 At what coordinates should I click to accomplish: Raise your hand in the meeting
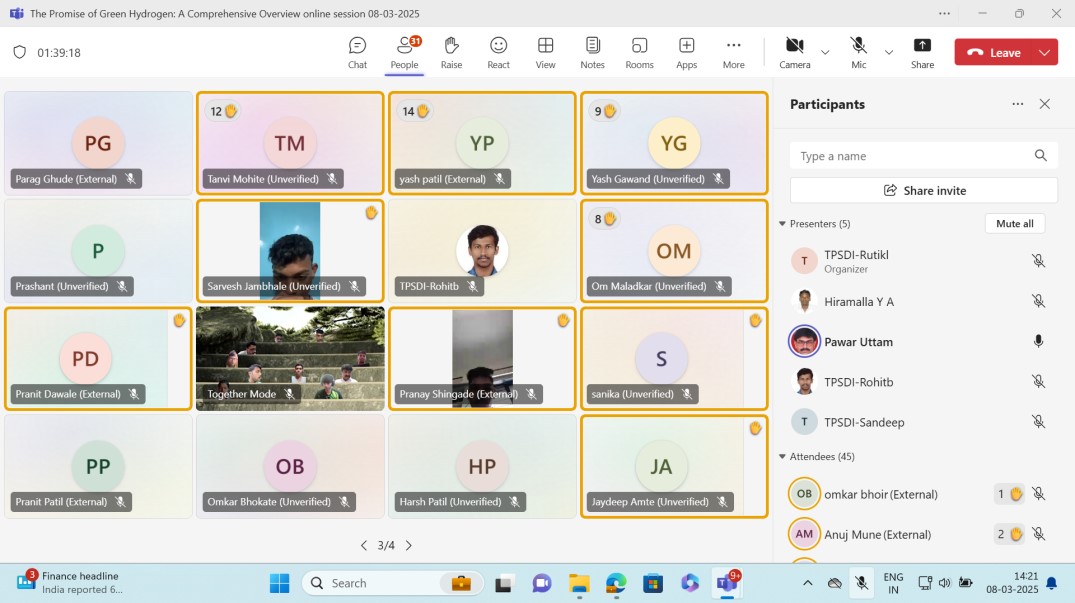point(451,52)
